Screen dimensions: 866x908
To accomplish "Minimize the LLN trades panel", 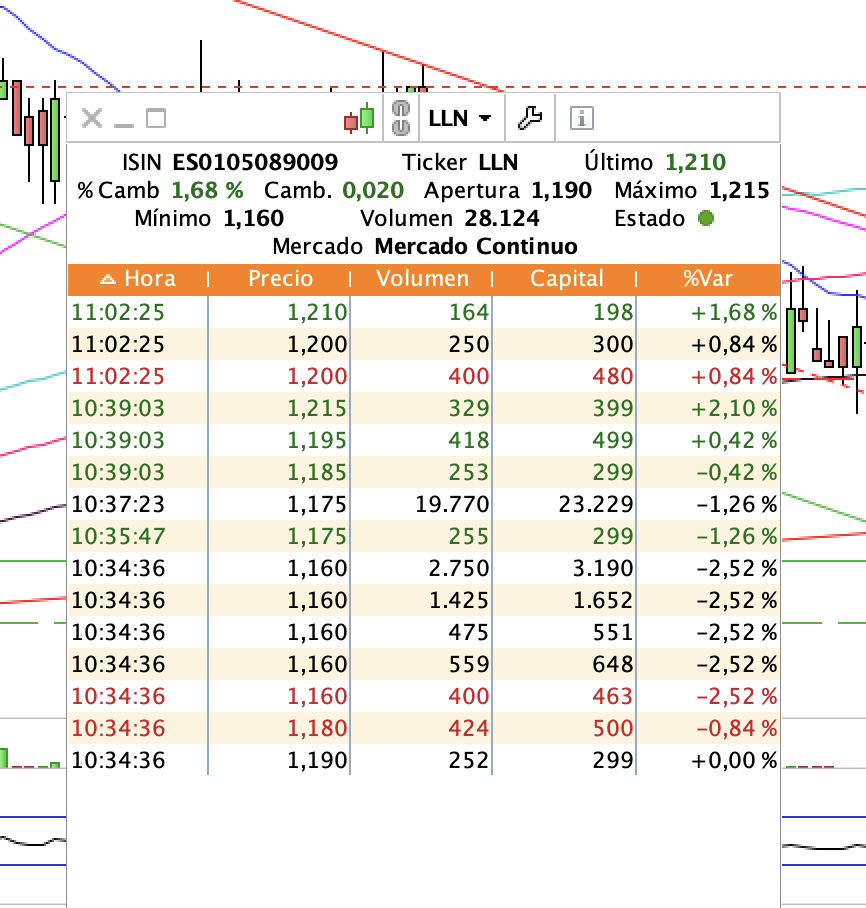I will [x=123, y=125].
